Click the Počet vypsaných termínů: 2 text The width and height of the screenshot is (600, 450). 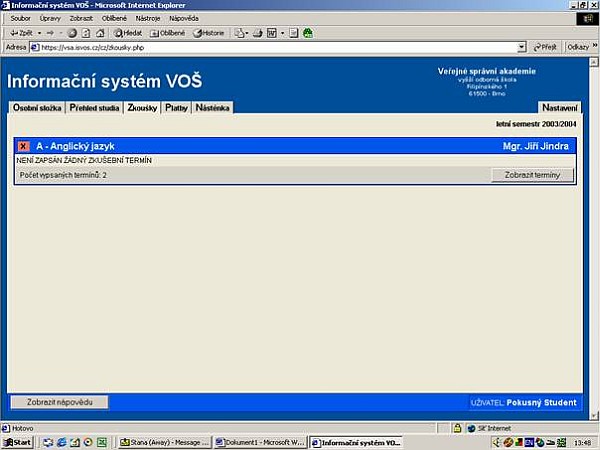coord(63,175)
